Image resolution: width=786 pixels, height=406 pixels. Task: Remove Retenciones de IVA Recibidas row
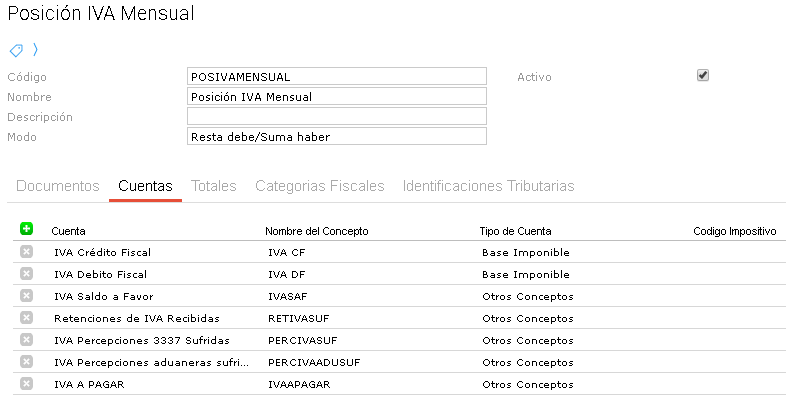[26, 318]
